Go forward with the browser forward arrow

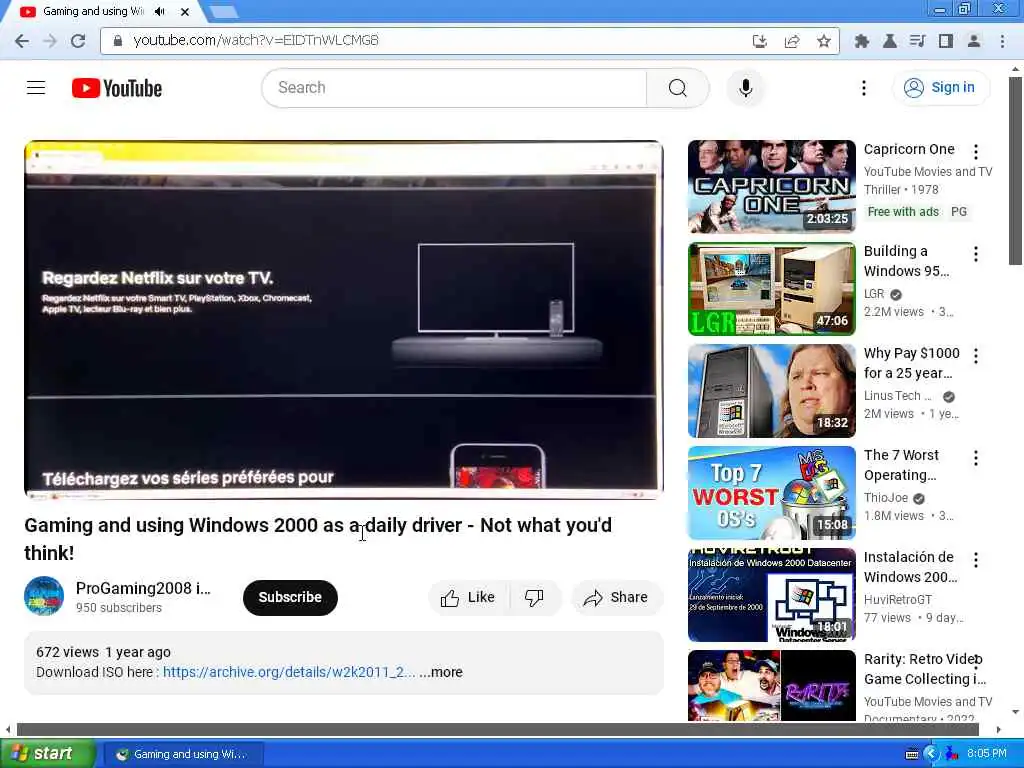(50, 40)
